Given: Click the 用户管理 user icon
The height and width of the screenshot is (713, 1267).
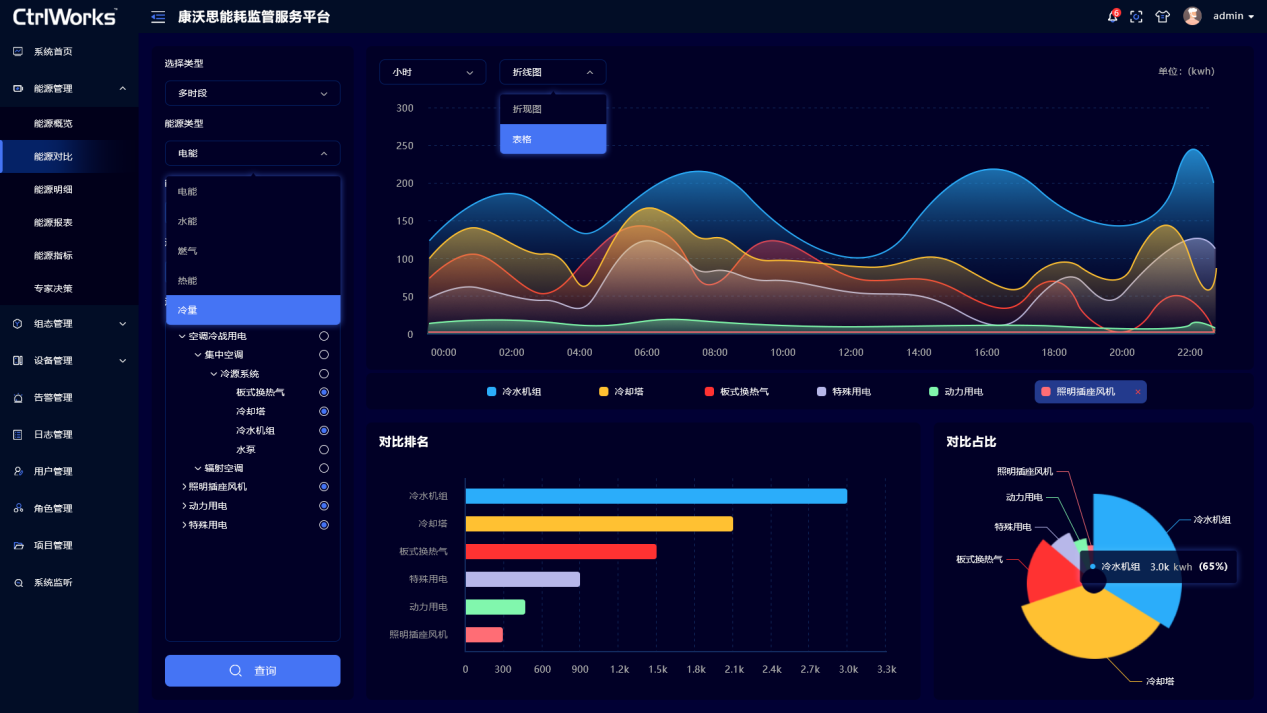Looking at the screenshot, I should pyautogui.click(x=18, y=471).
